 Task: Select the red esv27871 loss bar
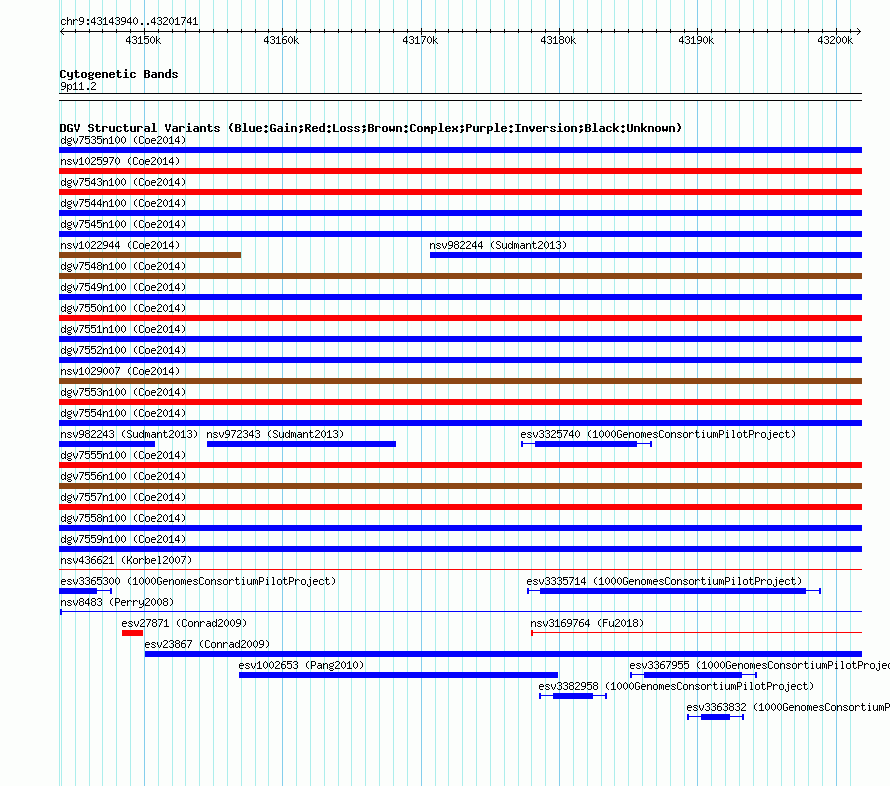(x=132, y=633)
